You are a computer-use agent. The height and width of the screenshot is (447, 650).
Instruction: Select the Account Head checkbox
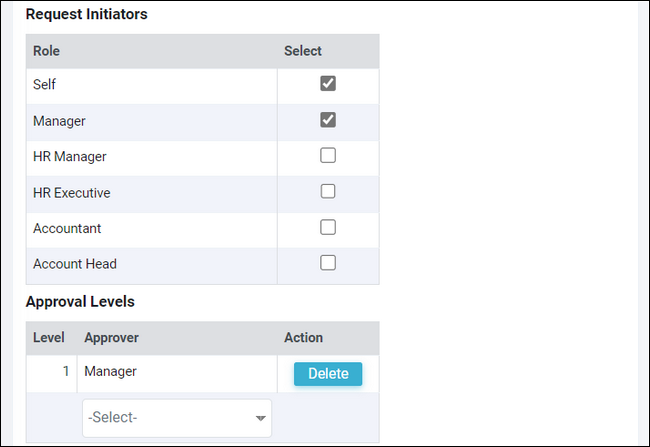point(328,263)
